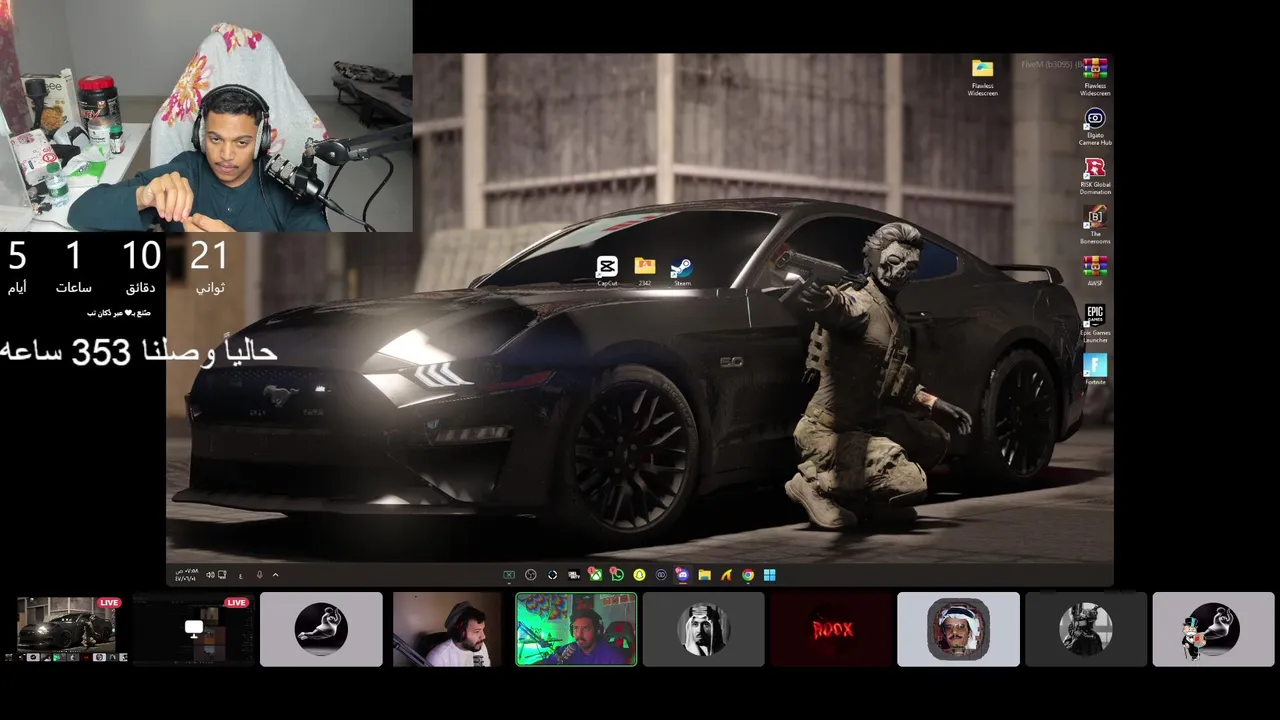
Task: Launch Elgato Camera Hub shortcut
Action: 1095,126
